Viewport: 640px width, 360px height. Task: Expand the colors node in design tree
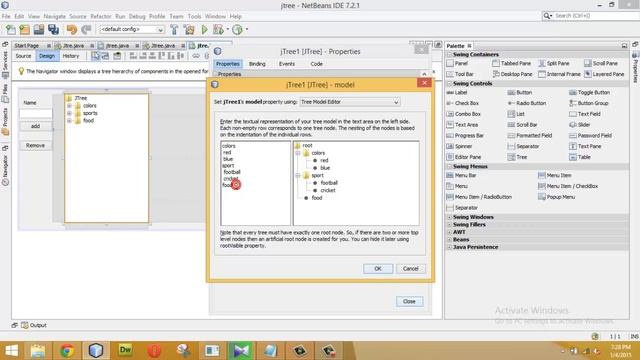tap(69, 106)
